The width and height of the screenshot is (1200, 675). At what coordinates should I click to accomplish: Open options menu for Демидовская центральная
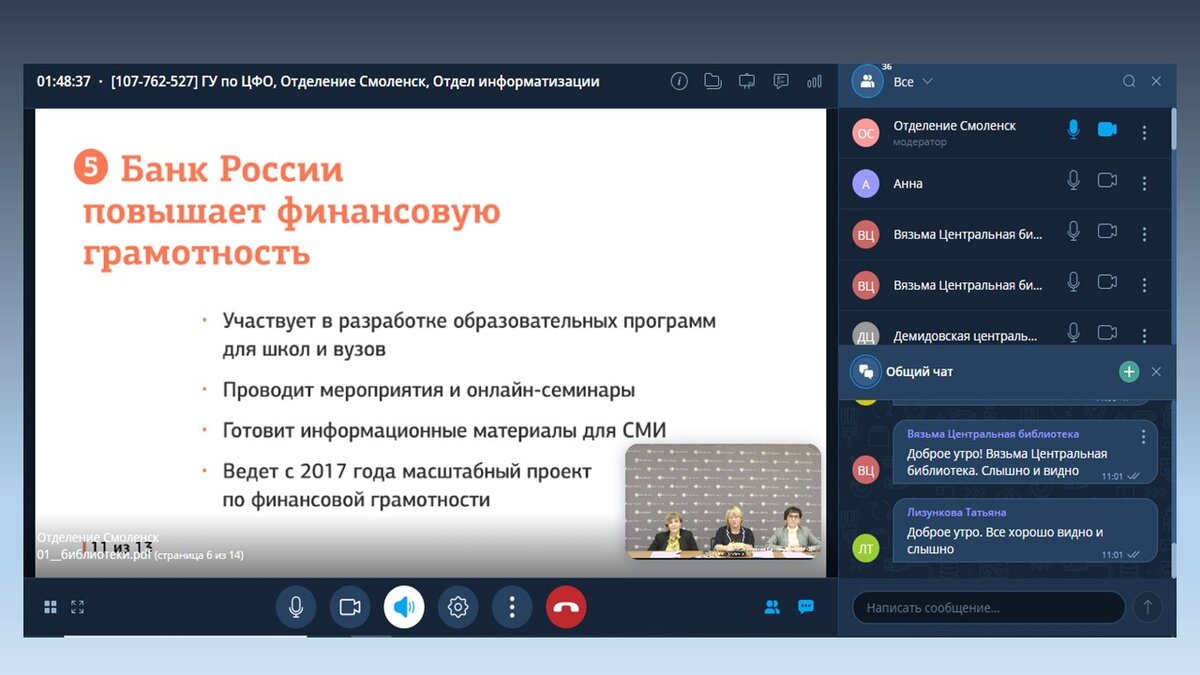click(x=1144, y=335)
